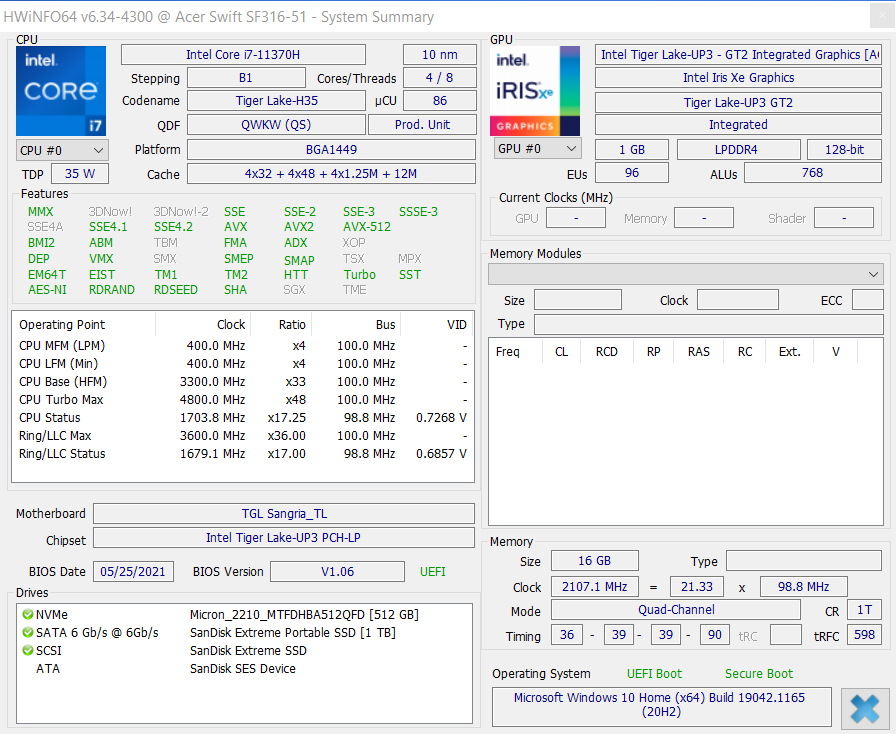Viewport: 896px width, 734px height.
Task: Open the CPU #0 selector dropdown
Action: coord(62,150)
